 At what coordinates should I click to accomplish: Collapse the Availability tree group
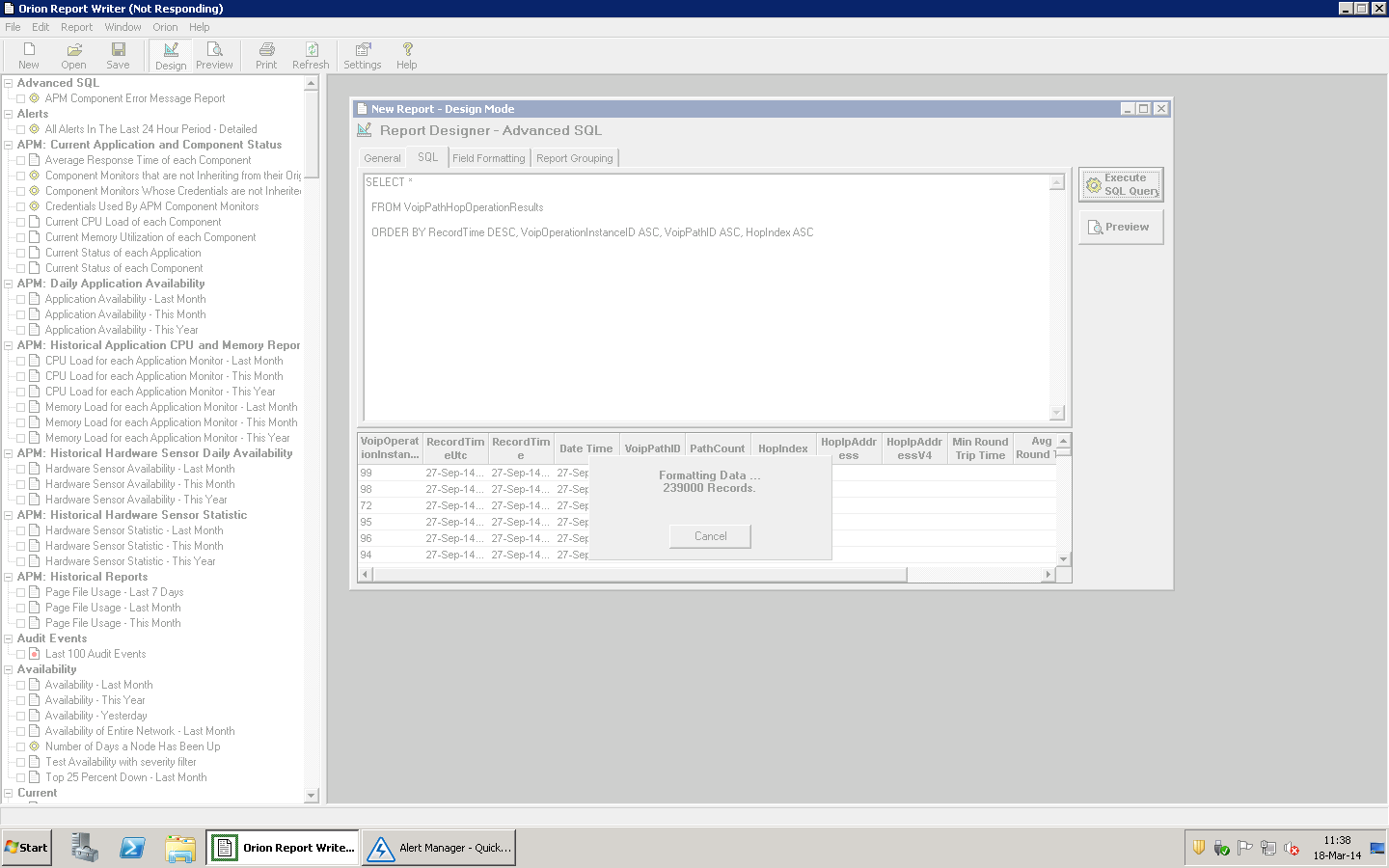[8, 669]
